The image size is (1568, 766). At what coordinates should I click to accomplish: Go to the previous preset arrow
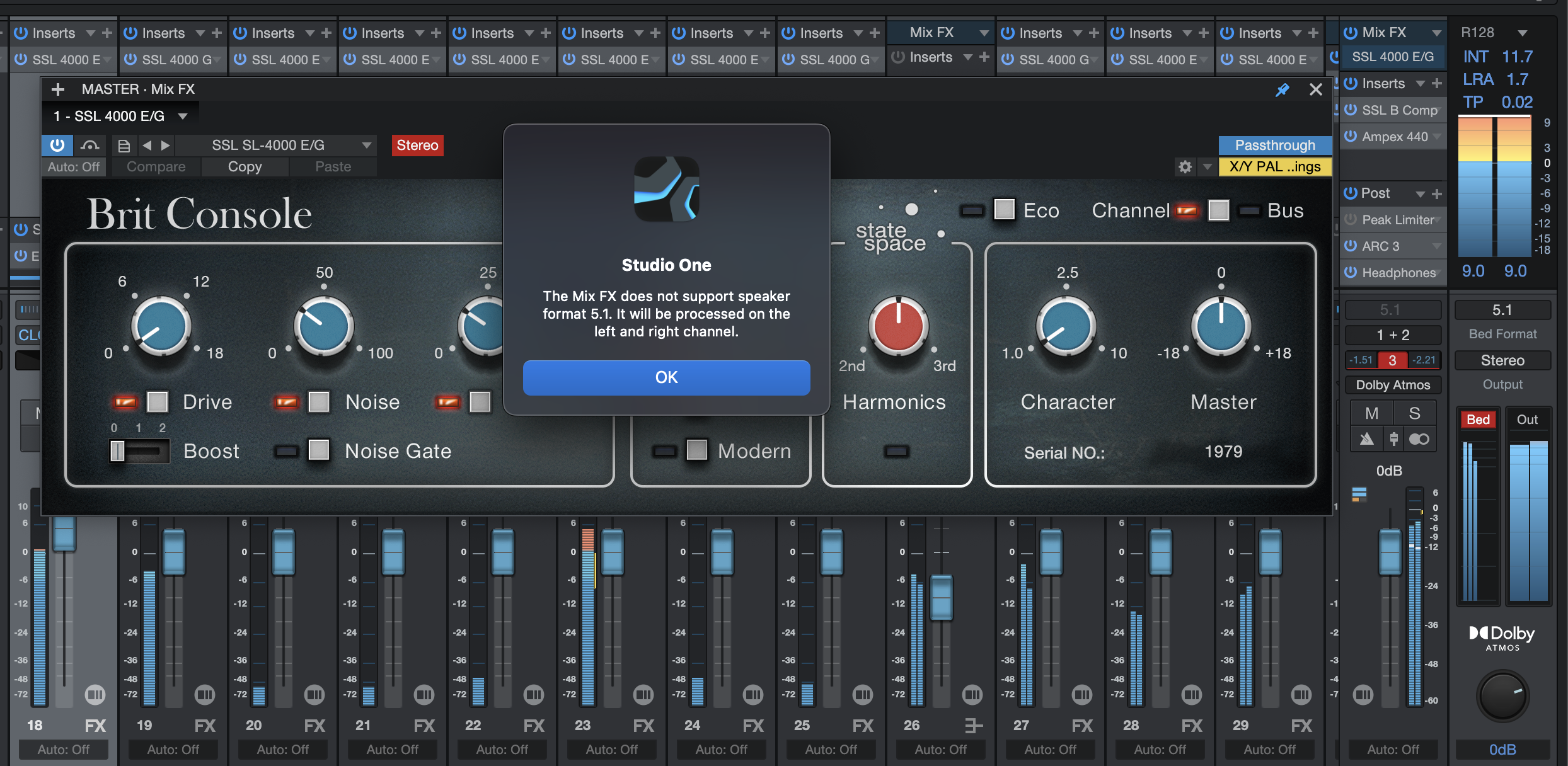coord(147,146)
